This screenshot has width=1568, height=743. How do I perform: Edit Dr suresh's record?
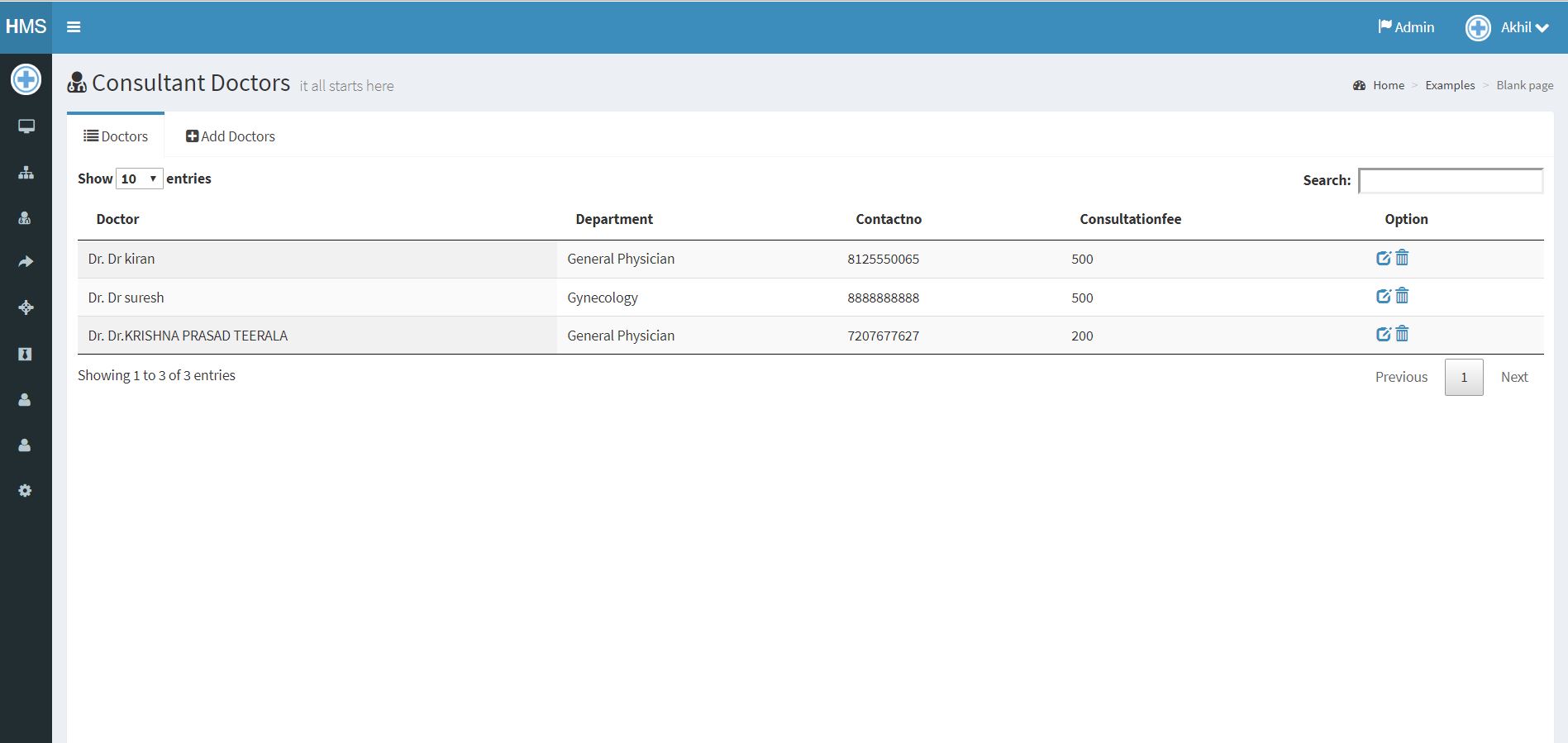pos(1383,296)
